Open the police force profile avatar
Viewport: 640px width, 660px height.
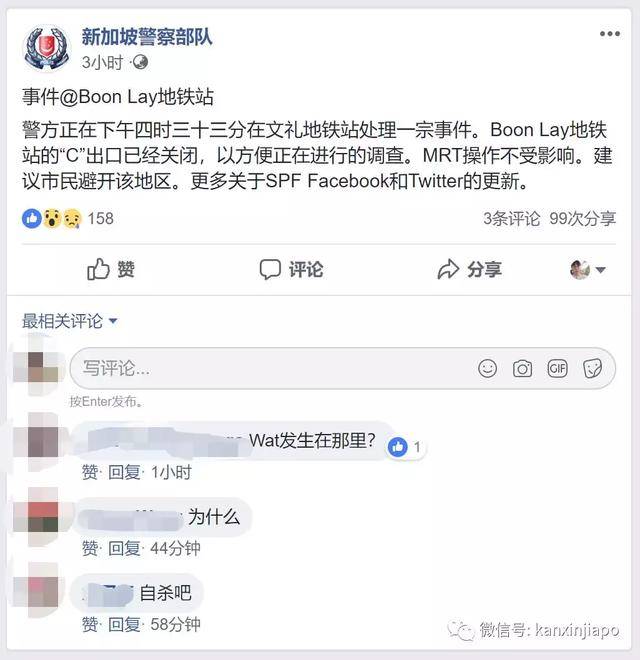point(47,48)
